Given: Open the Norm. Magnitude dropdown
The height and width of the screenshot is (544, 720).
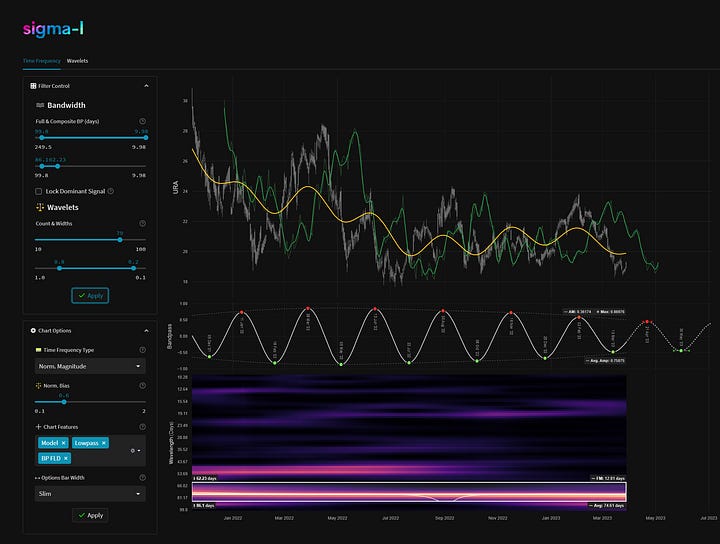Looking at the screenshot, I should 90,366.
